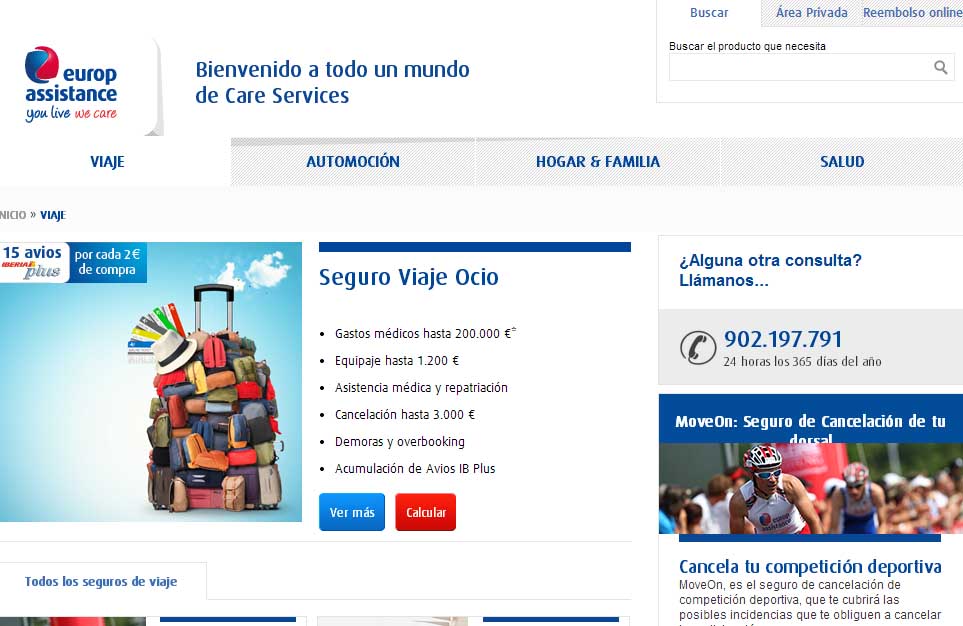The image size is (963, 626).
Task: Focus the product search input field
Action: point(811,67)
